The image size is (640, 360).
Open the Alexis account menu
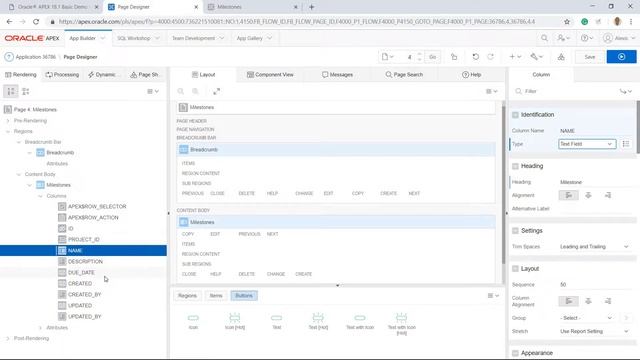coord(619,38)
